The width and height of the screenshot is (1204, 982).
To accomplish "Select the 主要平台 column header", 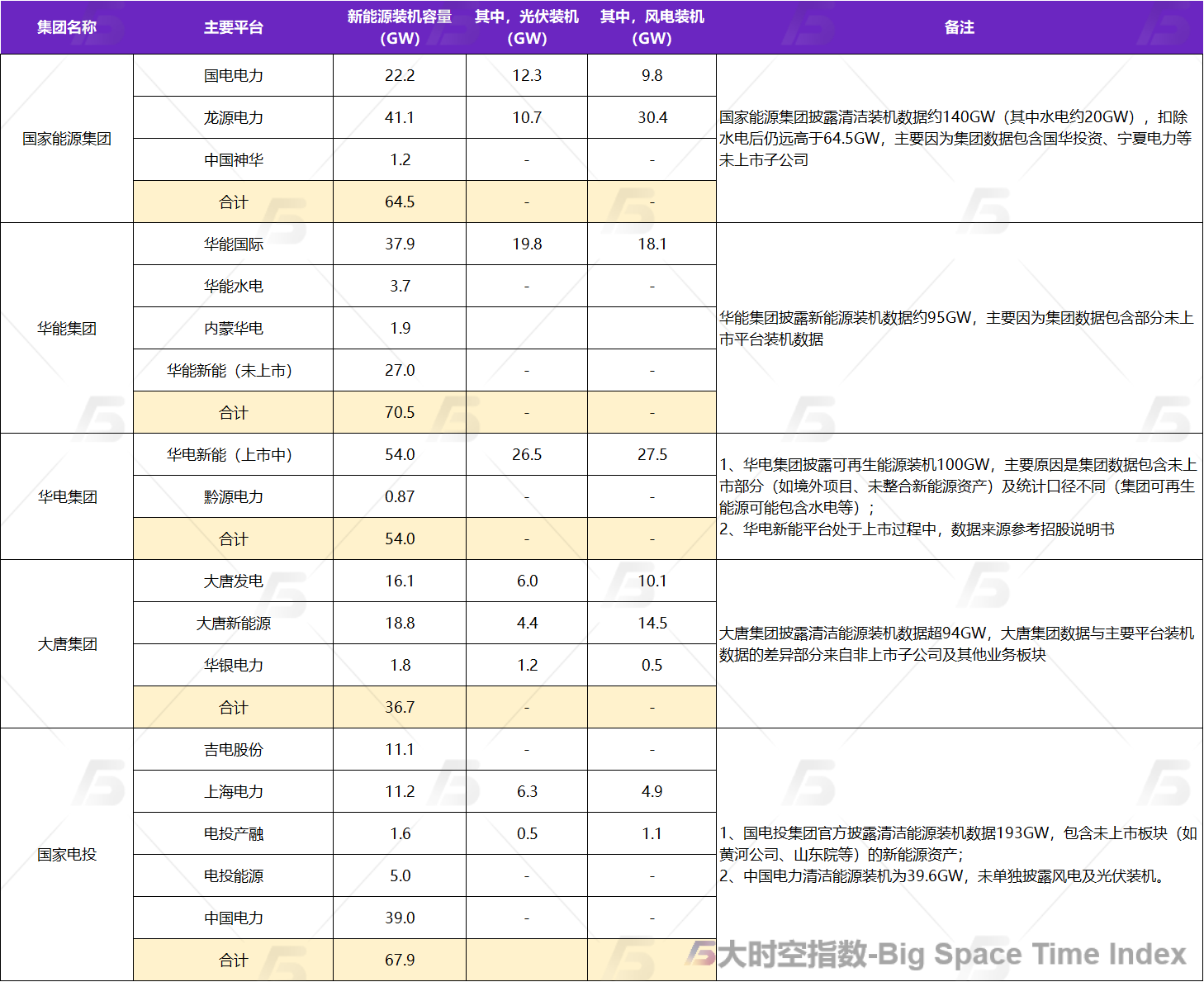I will (233, 27).
